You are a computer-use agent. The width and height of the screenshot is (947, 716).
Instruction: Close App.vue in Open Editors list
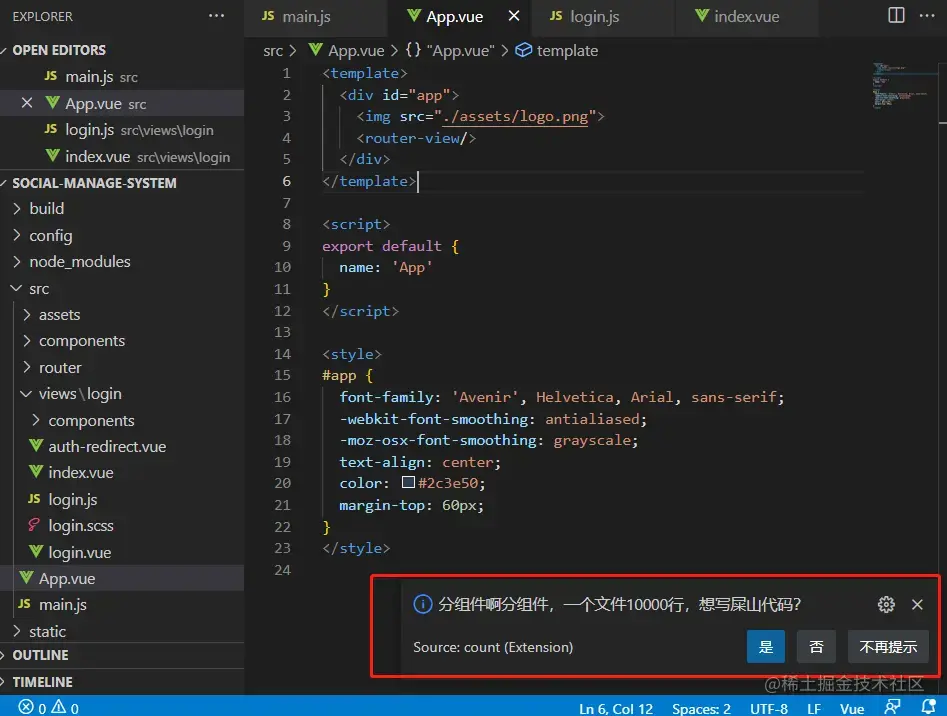click(x=27, y=103)
